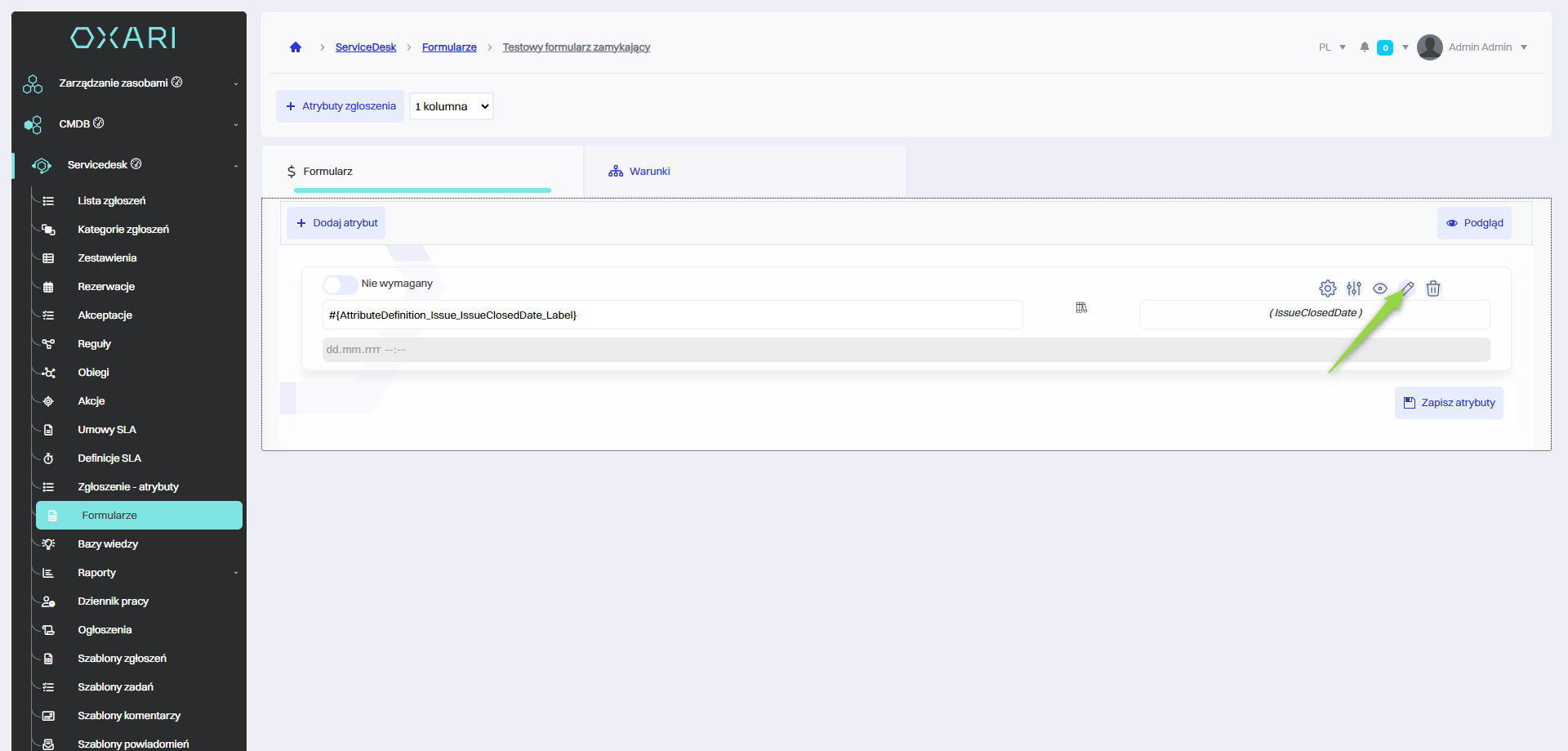Open notifications bell icon
This screenshot has height=751, width=1568.
point(1364,47)
